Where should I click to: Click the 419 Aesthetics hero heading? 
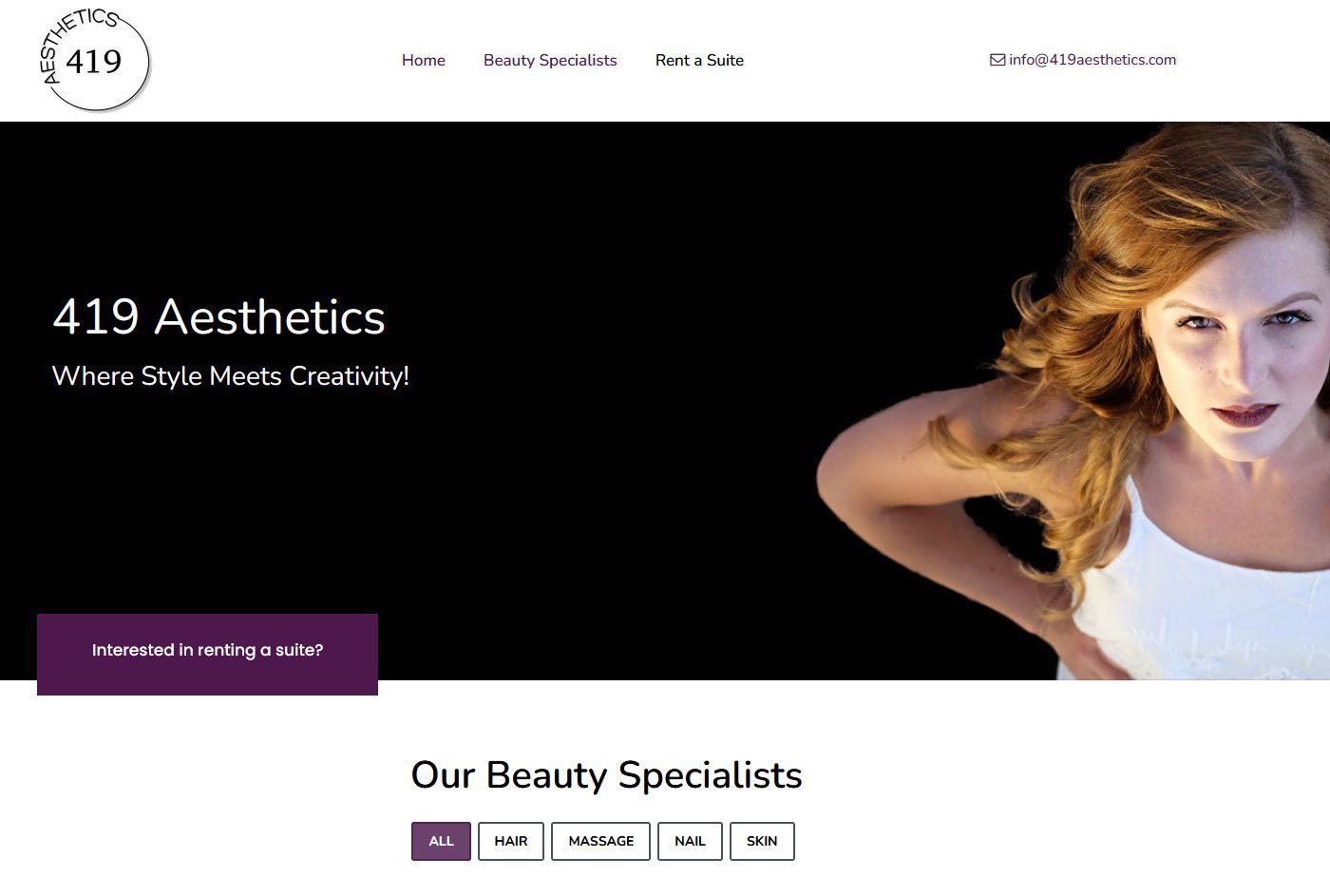pyautogui.click(x=218, y=316)
